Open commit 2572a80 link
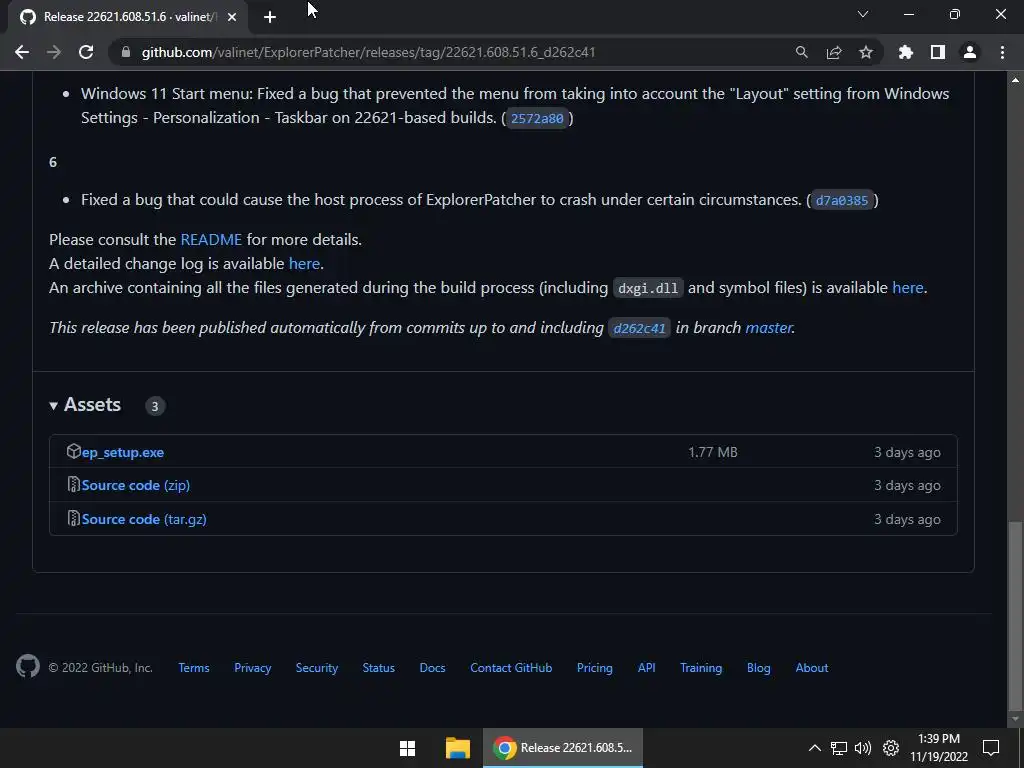The height and width of the screenshot is (768, 1024). click(x=537, y=118)
